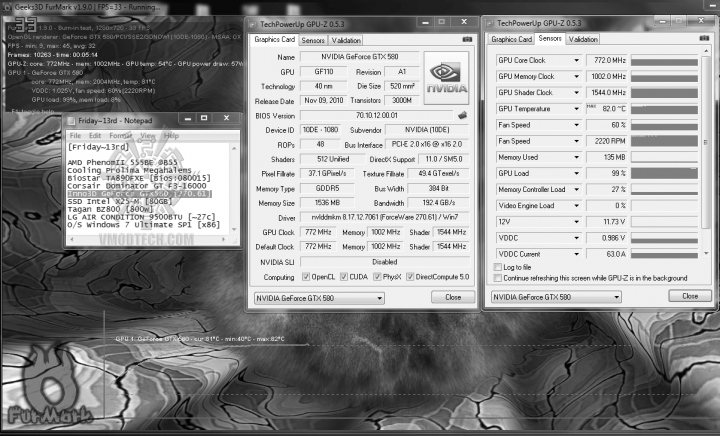Open the Memory Controller Load sensor dropdown

tap(576, 189)
